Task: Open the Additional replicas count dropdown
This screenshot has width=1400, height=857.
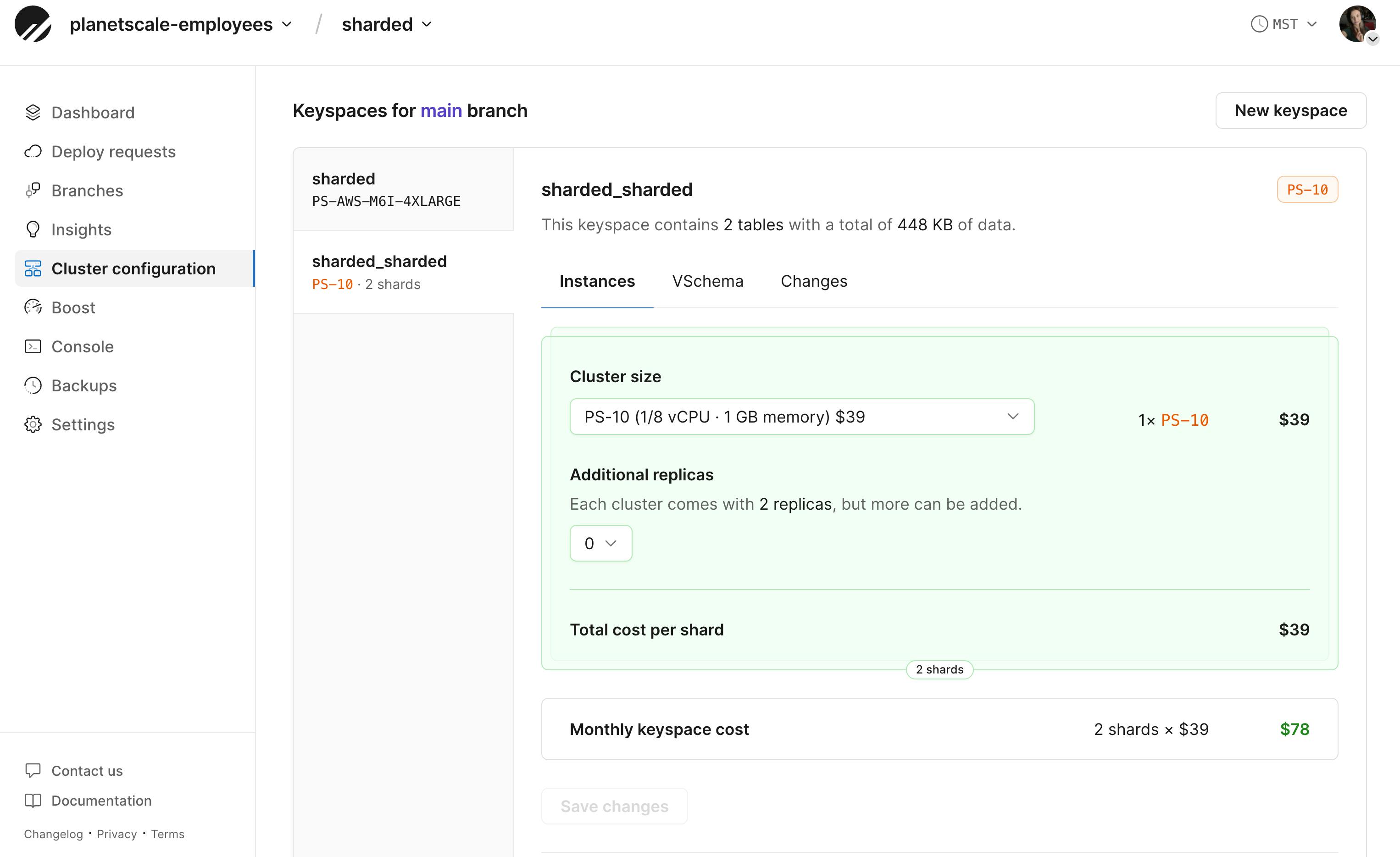Action: [600, 543]
